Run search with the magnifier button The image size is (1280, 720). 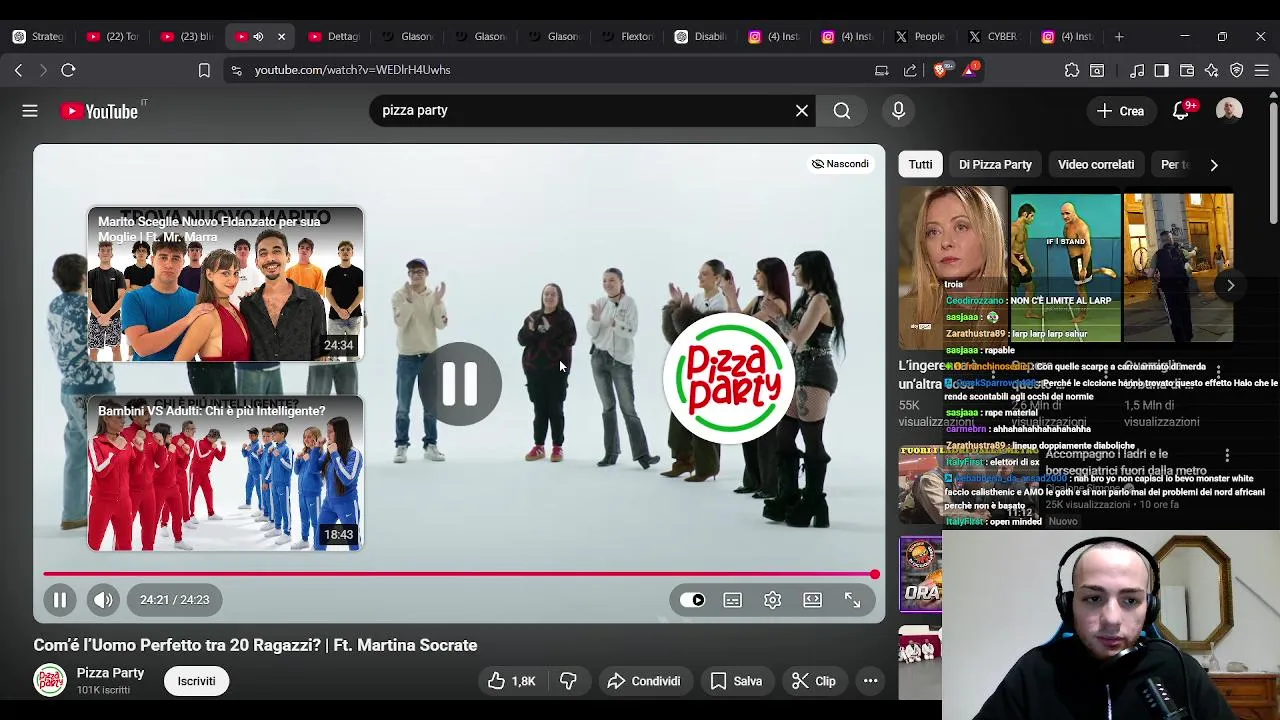(x=842, y=111)
